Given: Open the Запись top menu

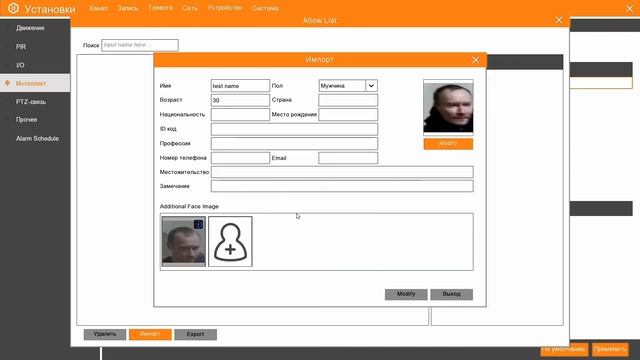Looking at the screenshot, I should click(x=128, y=8).
